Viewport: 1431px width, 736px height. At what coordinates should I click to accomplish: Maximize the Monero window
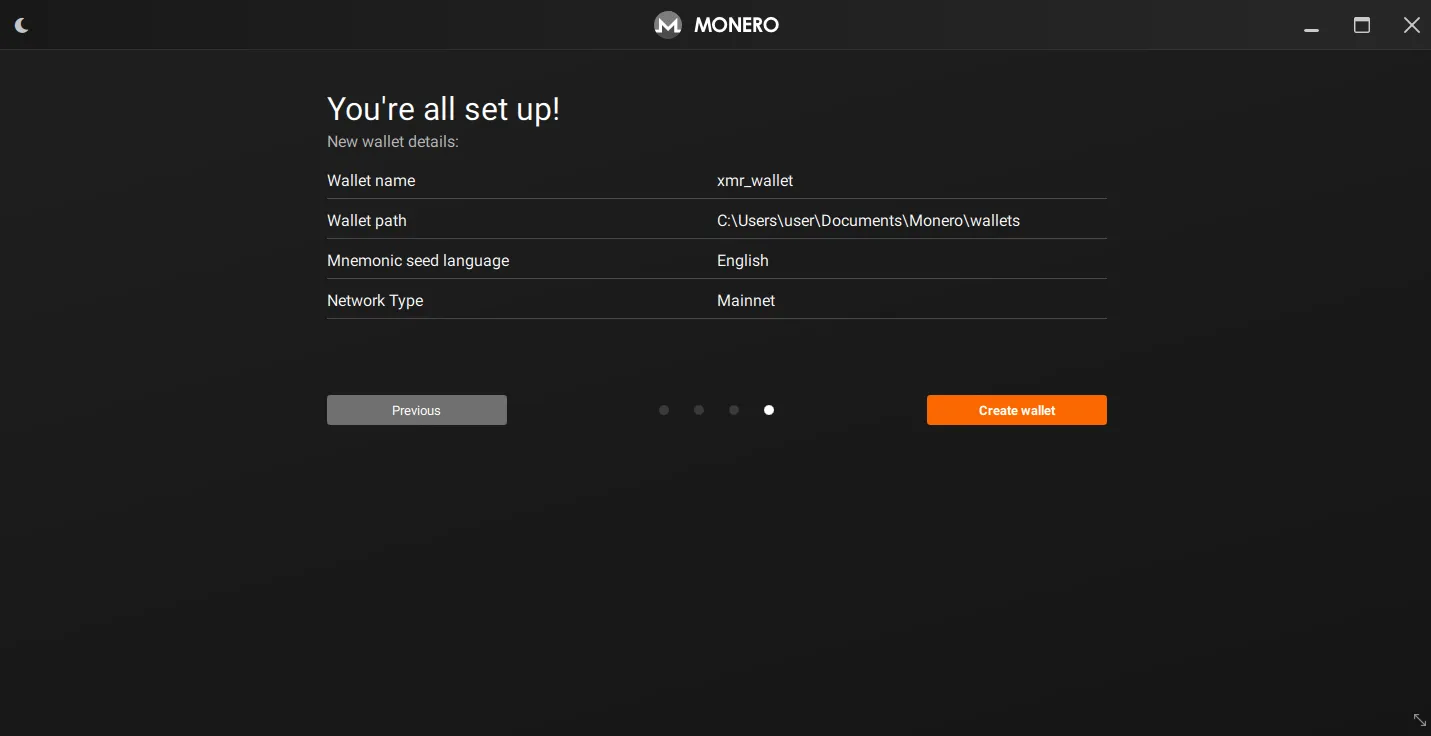(1362, 25)
